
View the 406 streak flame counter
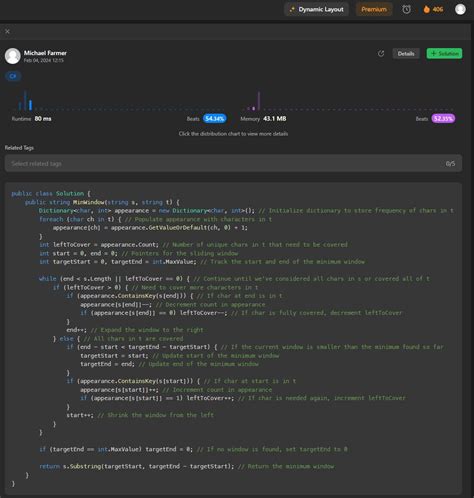[x=433, y=9]
